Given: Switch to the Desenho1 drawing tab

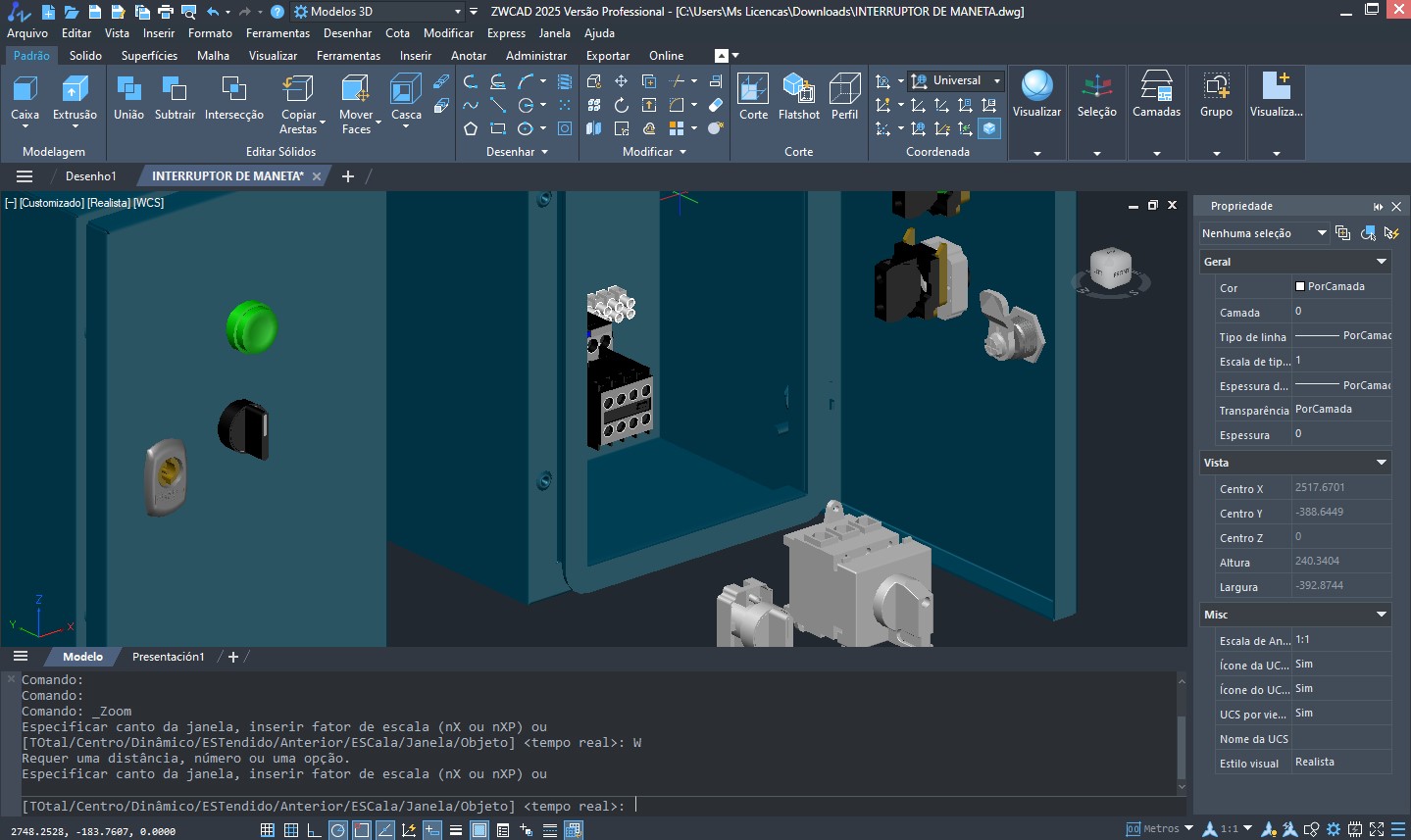Looking at the screenshot, I should (90, 176).
